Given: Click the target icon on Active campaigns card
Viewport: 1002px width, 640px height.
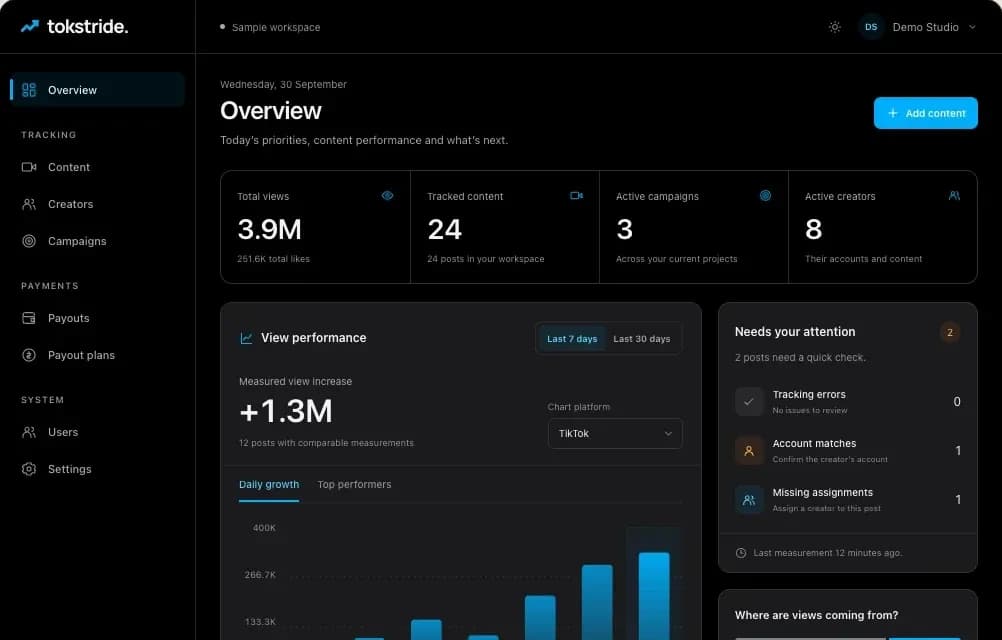Looking at the screenshot, I should point(765,195).
